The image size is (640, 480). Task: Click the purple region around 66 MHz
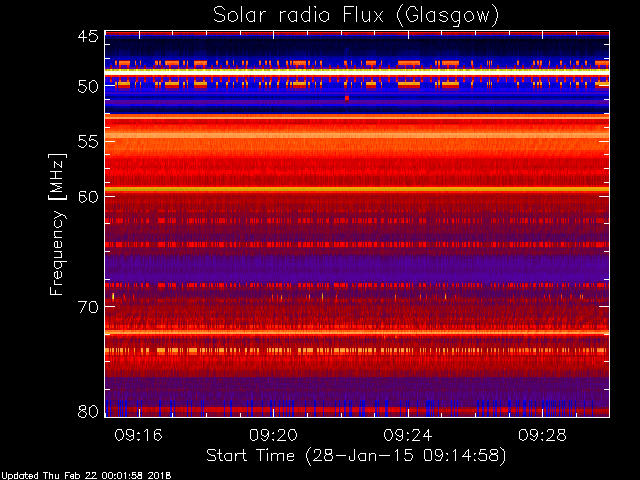[357, 264]
